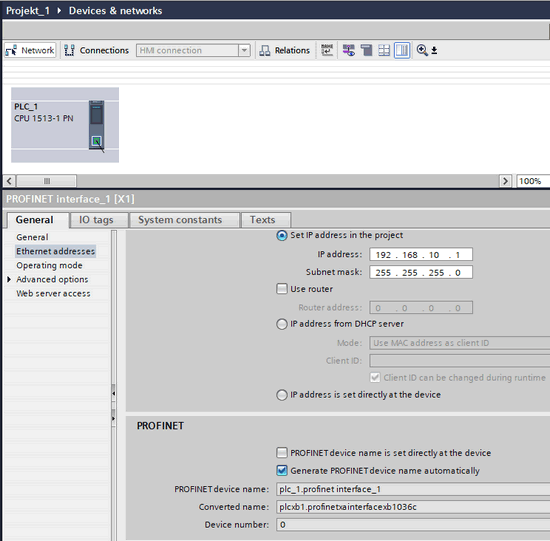Image resolution: width=550 pixels, height=541 pixels.
Task: Click the IP address field 192.168.10.1
Action: tap(421, 255)
